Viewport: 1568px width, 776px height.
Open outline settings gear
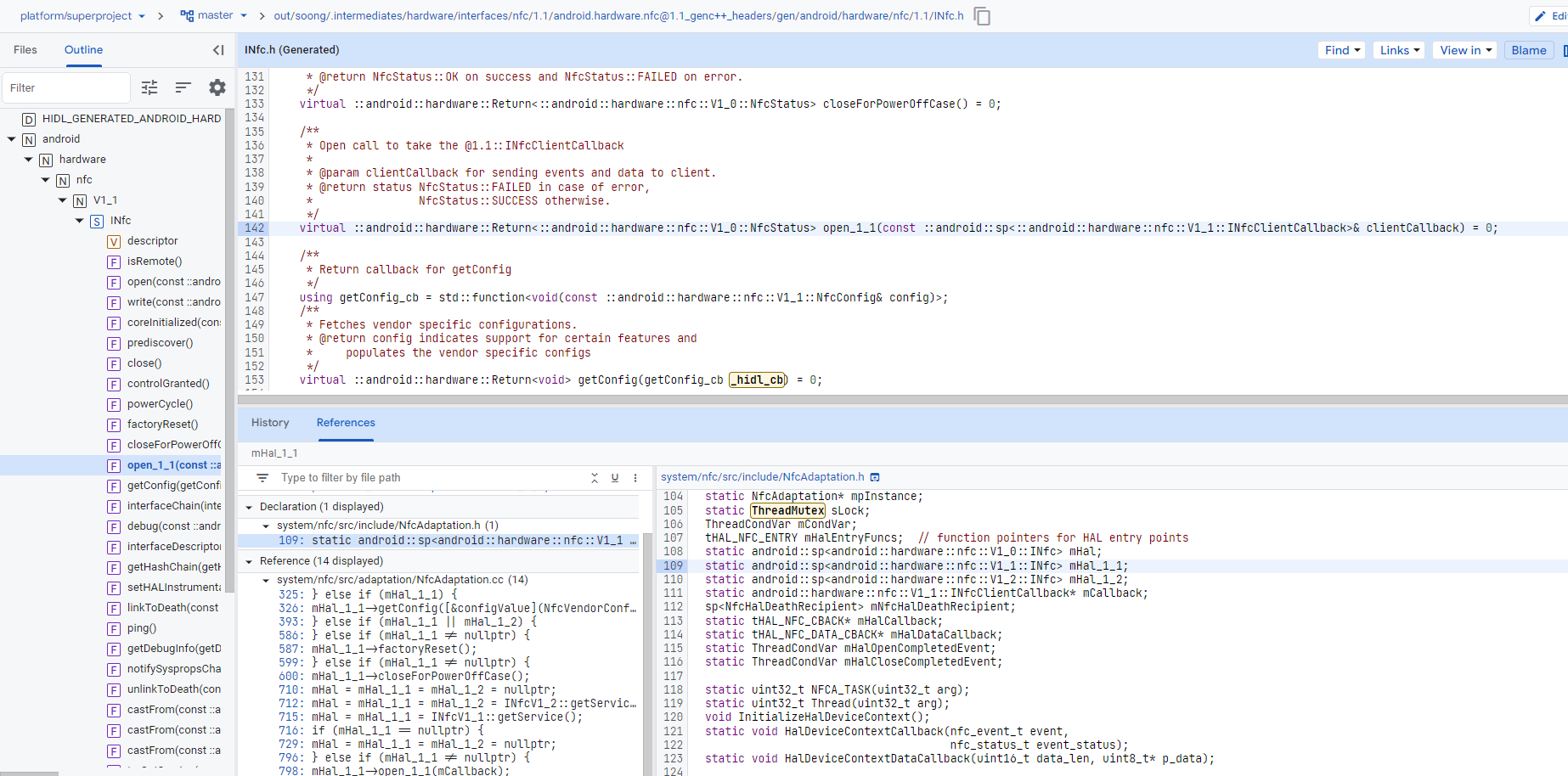click(217, 87)
